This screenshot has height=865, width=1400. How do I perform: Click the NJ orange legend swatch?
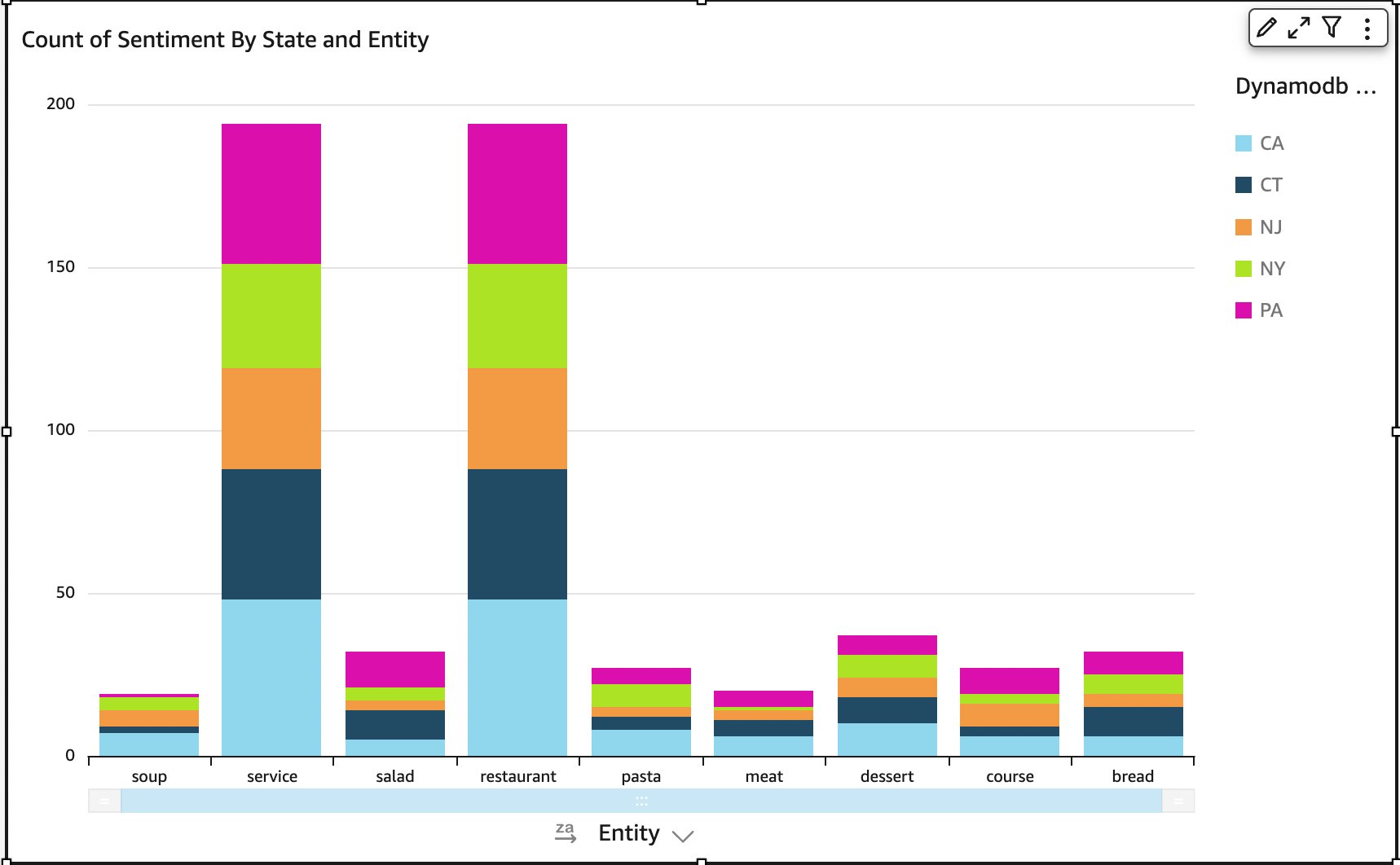(1244, 227)
